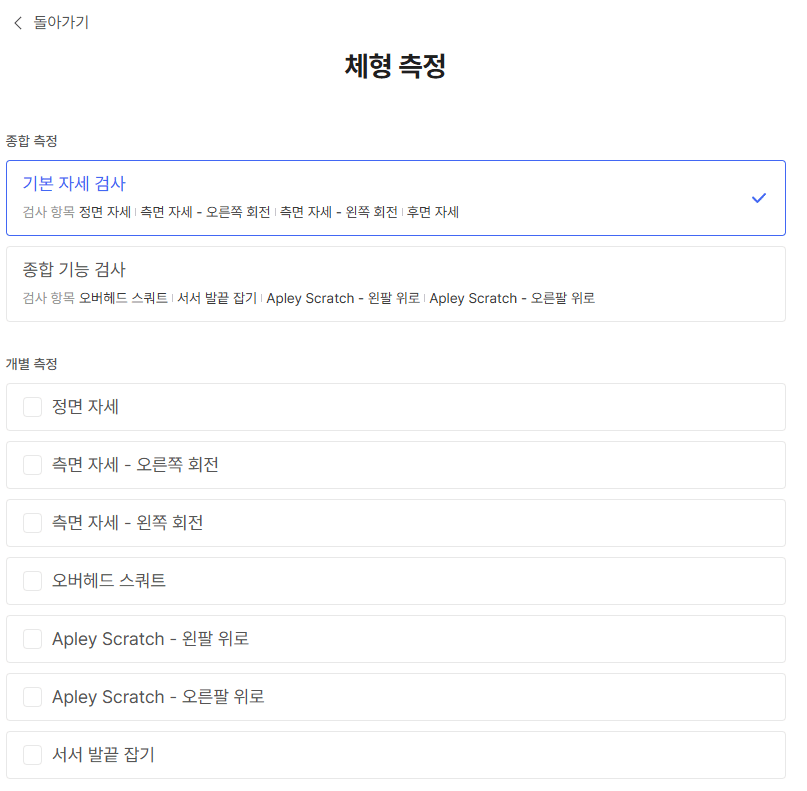The image size is (807, 791).
Task: Click the blue checkmark on 기본 자세 검사
Action: (758, 198)
